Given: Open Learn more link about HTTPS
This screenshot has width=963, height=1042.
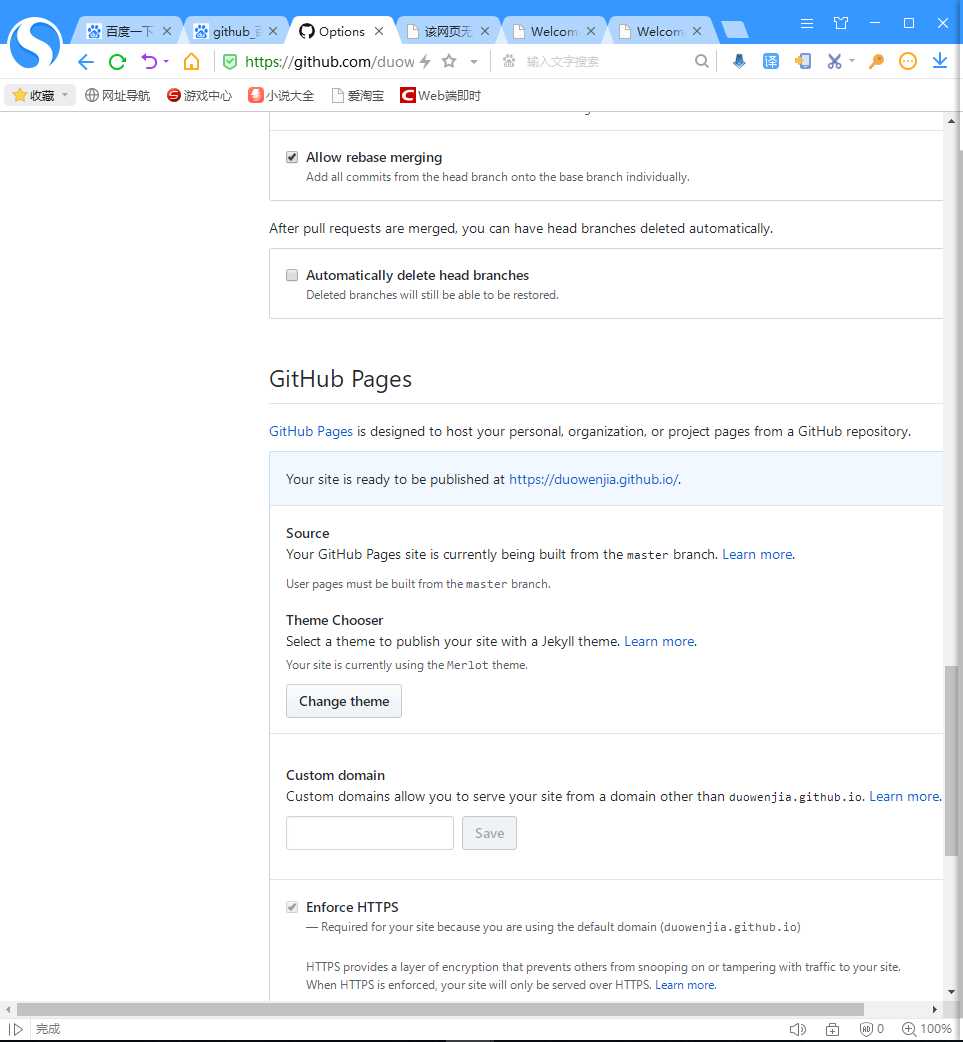Looking at the screenshot, I should click(685, 985).
